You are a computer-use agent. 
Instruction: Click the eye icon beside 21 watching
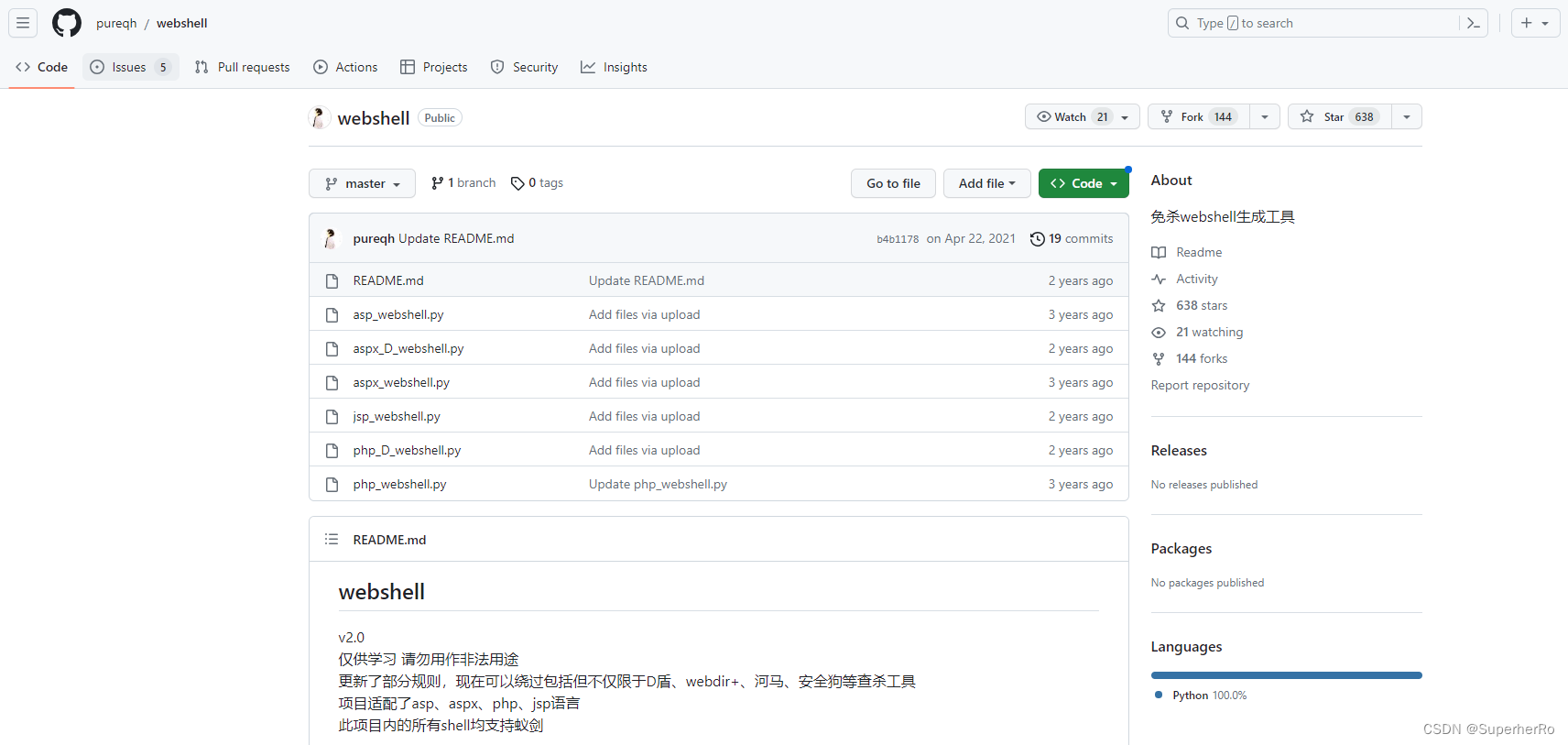click(x=1159, y=333)
